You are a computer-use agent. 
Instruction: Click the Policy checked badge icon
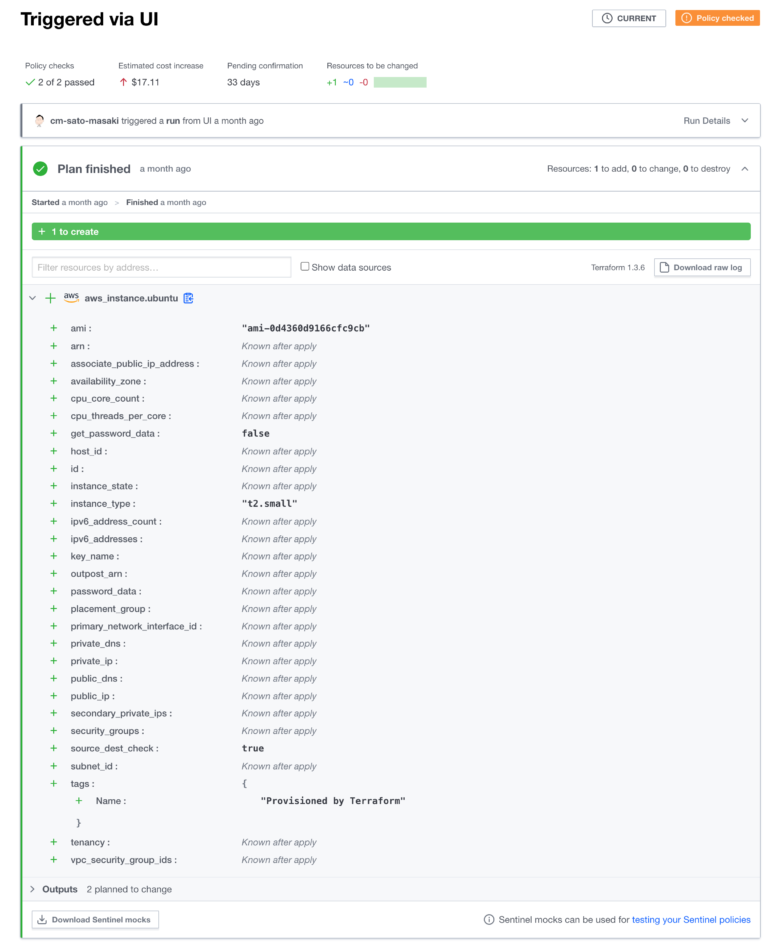click(x=686, y=18)
